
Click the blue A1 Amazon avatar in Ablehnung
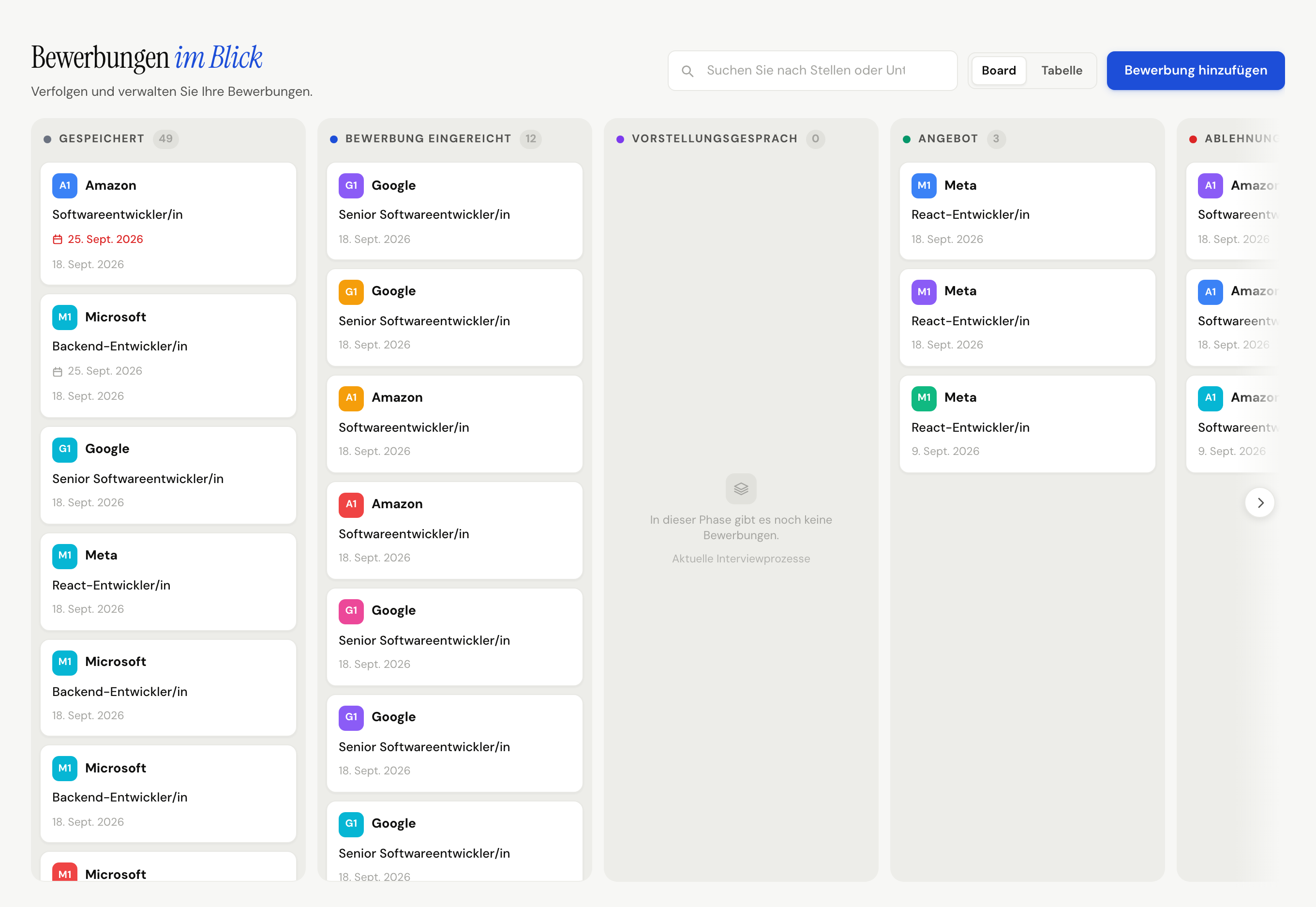pos(1211,292)
